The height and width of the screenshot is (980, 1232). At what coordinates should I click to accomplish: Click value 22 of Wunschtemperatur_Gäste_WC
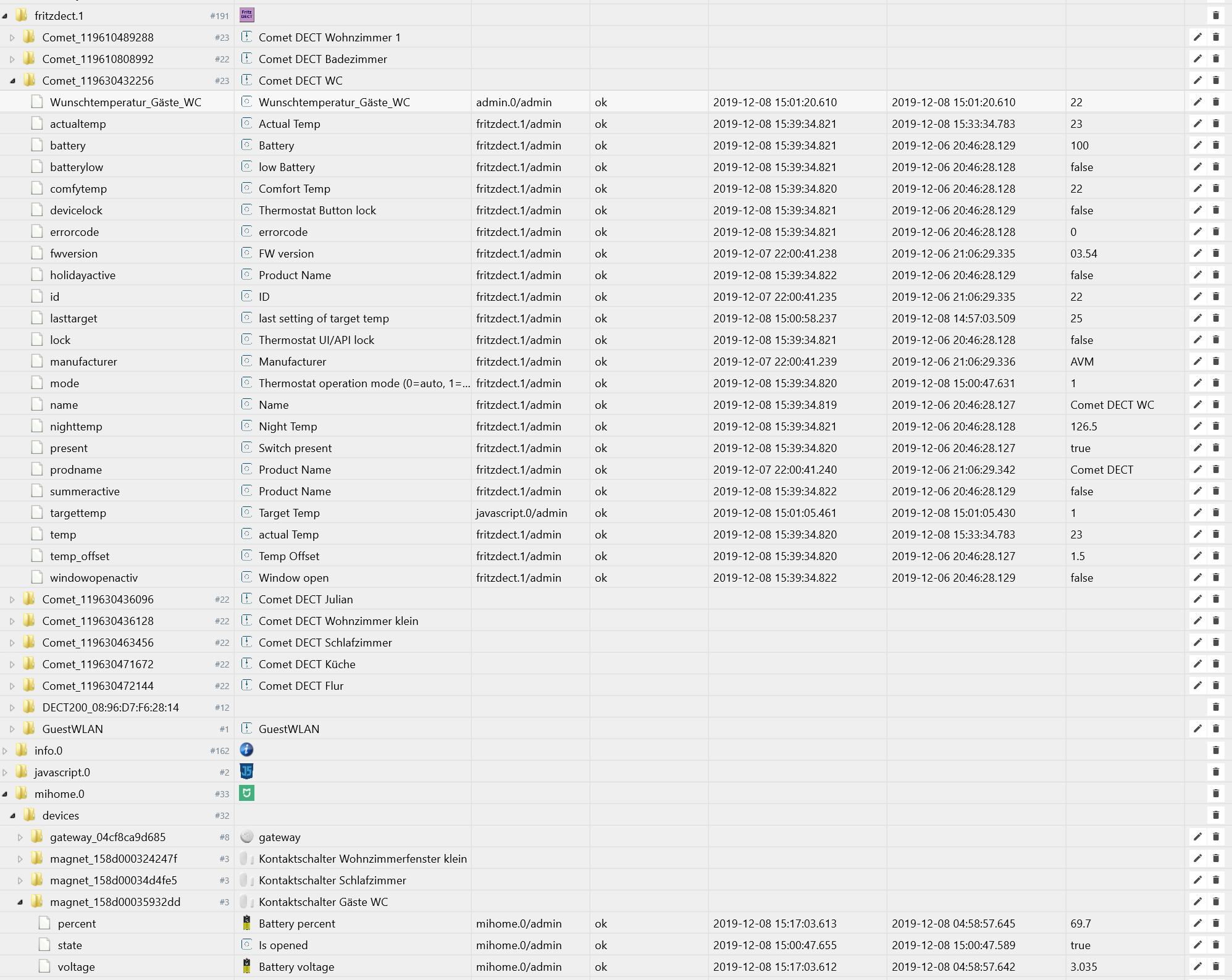click(x=1076, y=102)
